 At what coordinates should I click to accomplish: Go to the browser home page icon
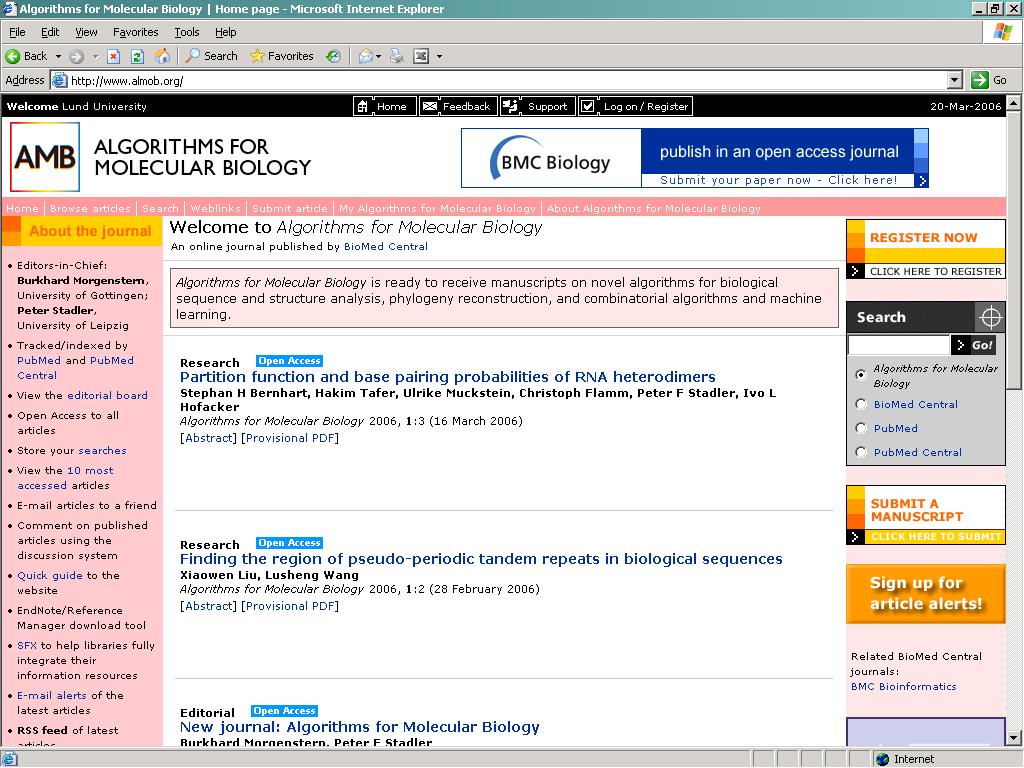point(162,56)
